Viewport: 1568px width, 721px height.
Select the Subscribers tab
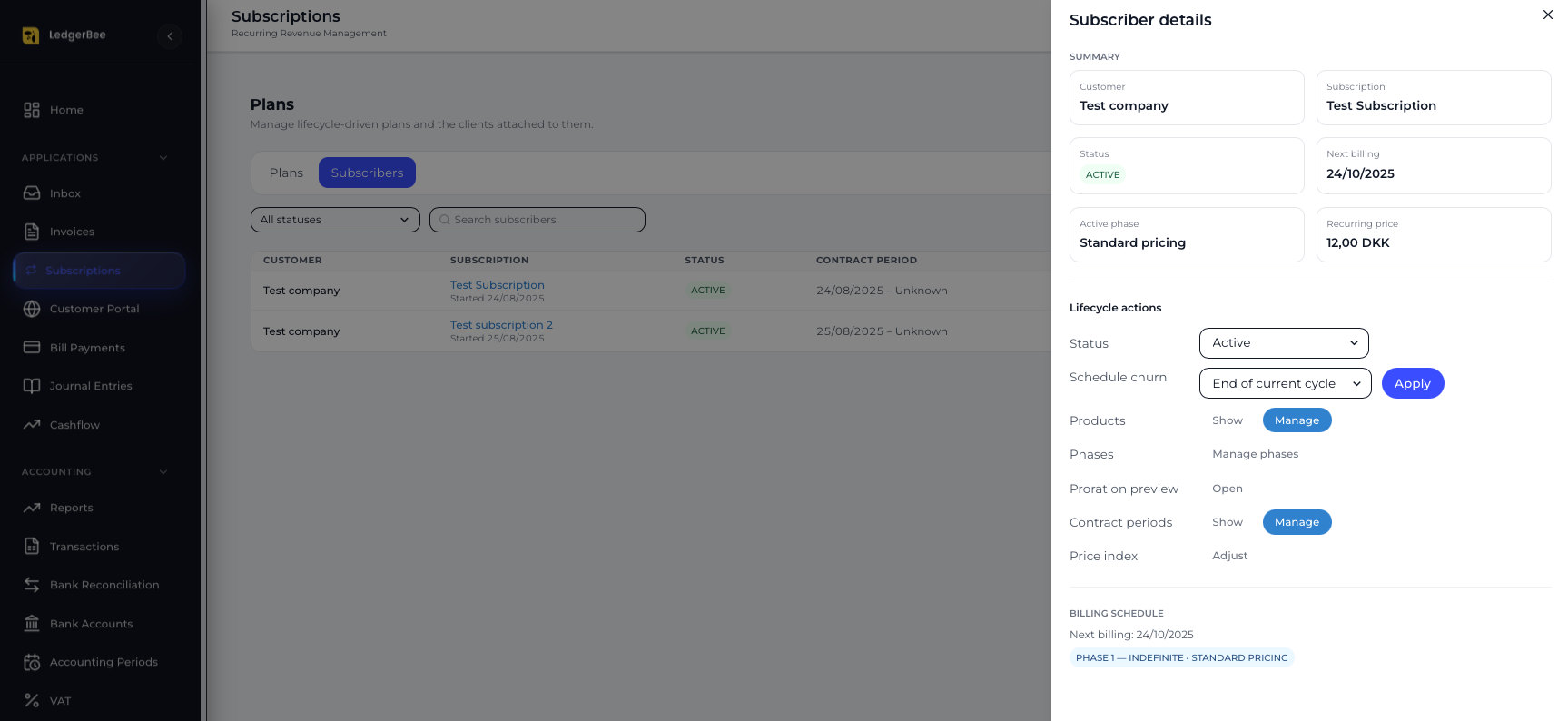pos(367,173)
